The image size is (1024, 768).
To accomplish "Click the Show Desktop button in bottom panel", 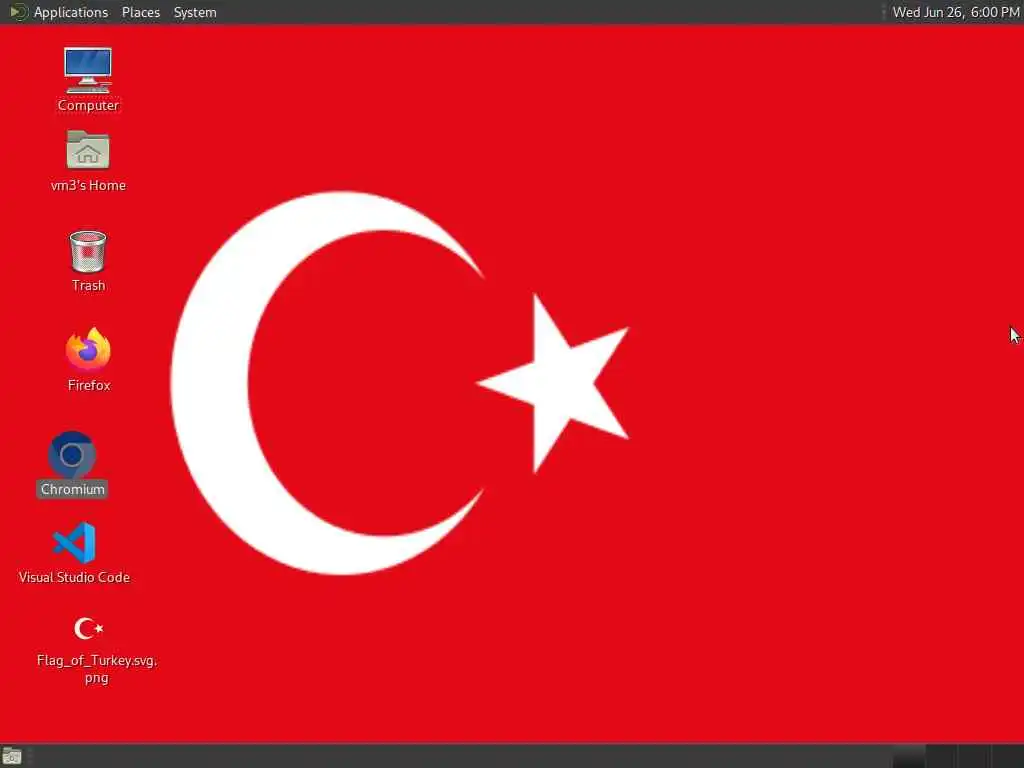I will [x=12, y=756].
